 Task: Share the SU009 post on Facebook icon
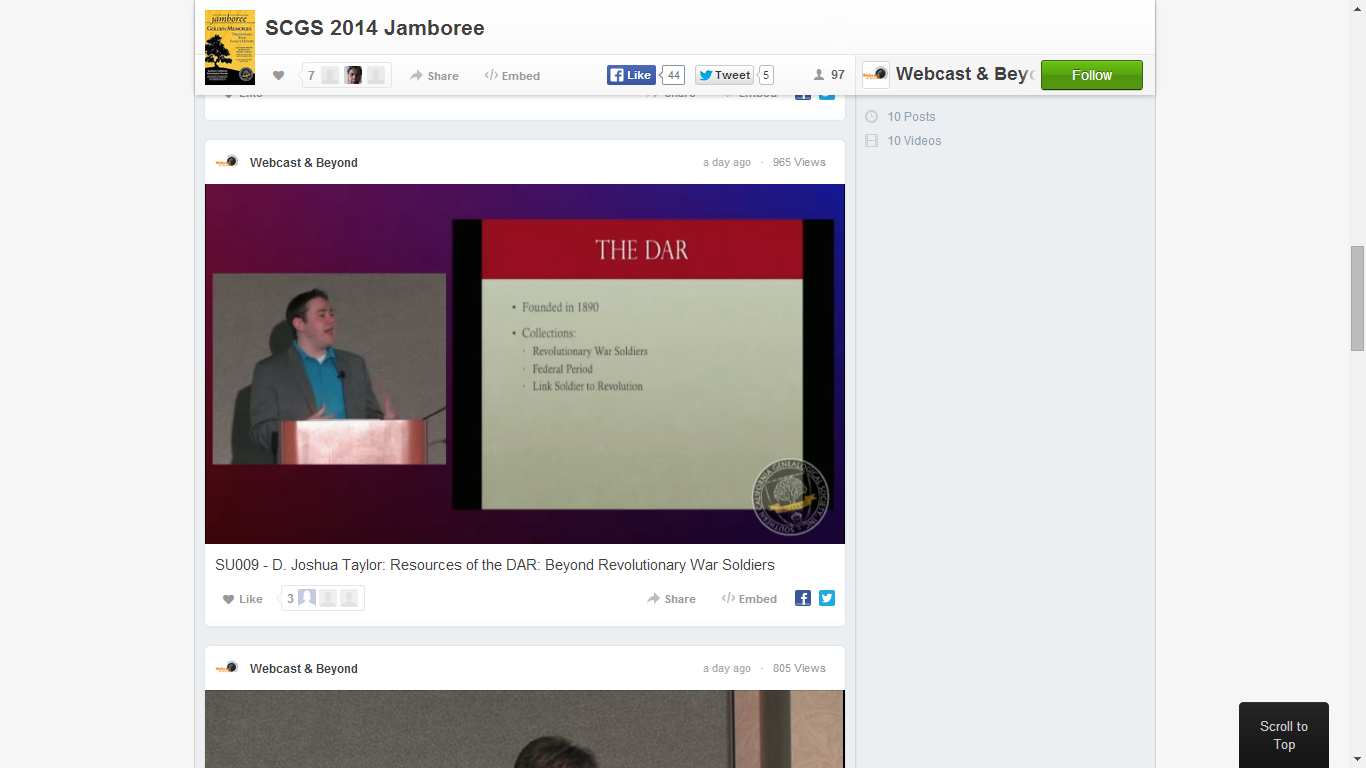803,598
